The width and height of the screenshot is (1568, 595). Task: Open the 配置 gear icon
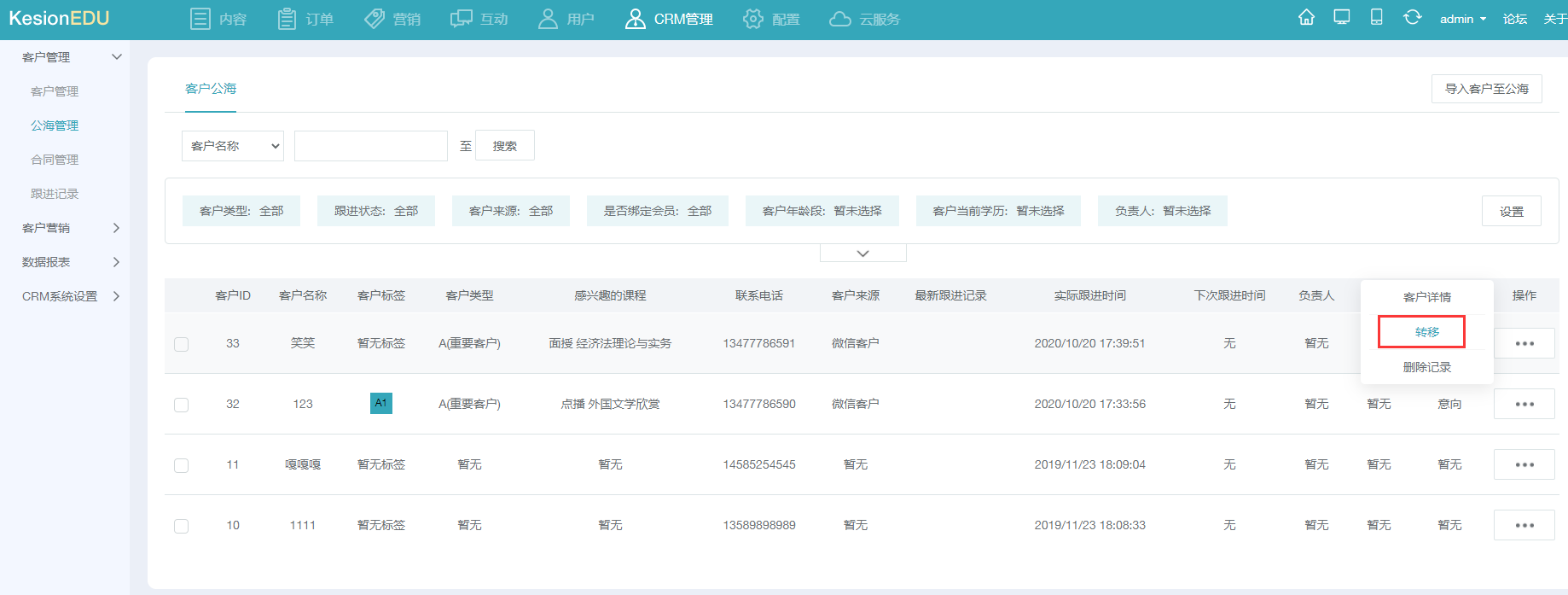(752, 19)
